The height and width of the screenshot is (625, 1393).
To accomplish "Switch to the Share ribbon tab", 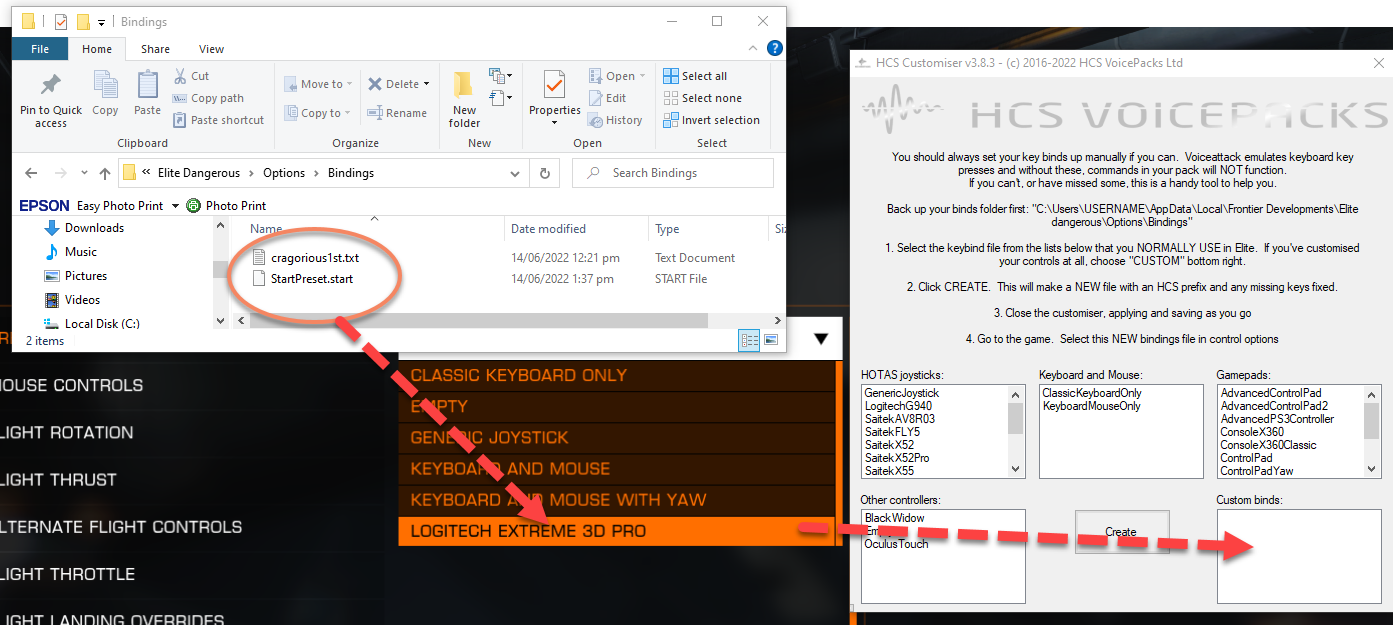I will (x=155, y=49).
